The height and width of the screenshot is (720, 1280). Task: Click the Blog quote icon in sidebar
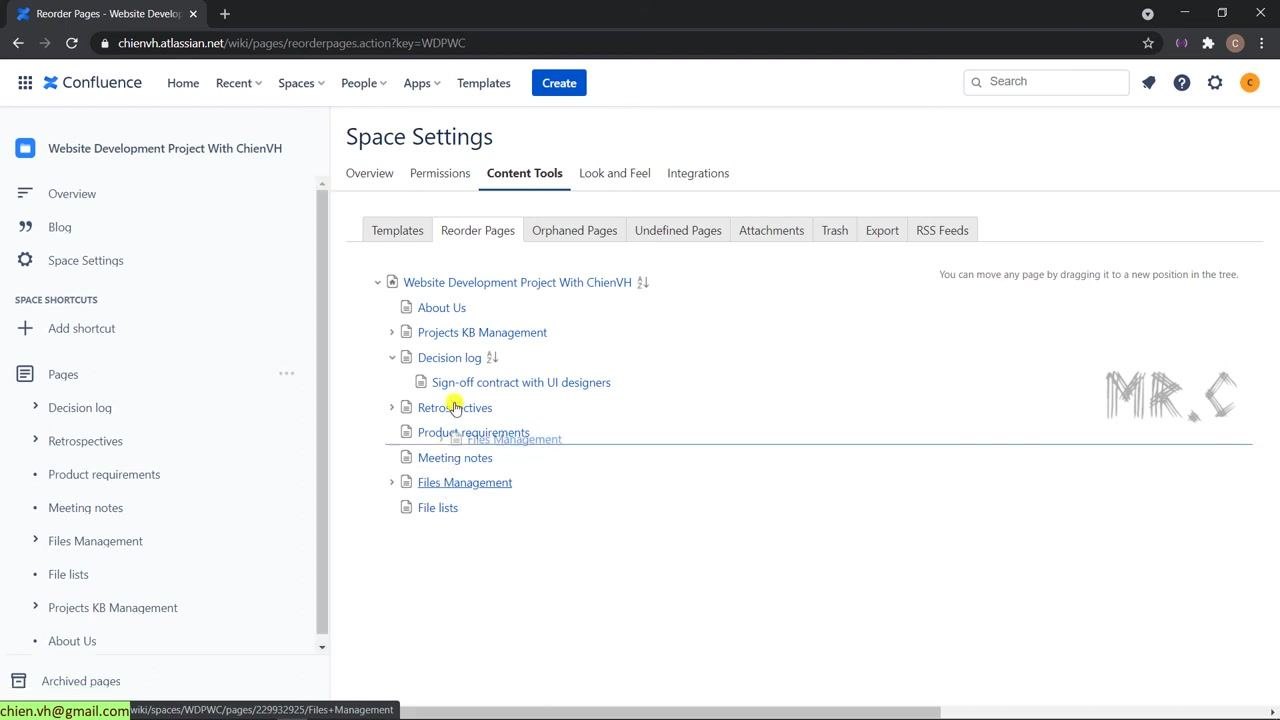25,227
